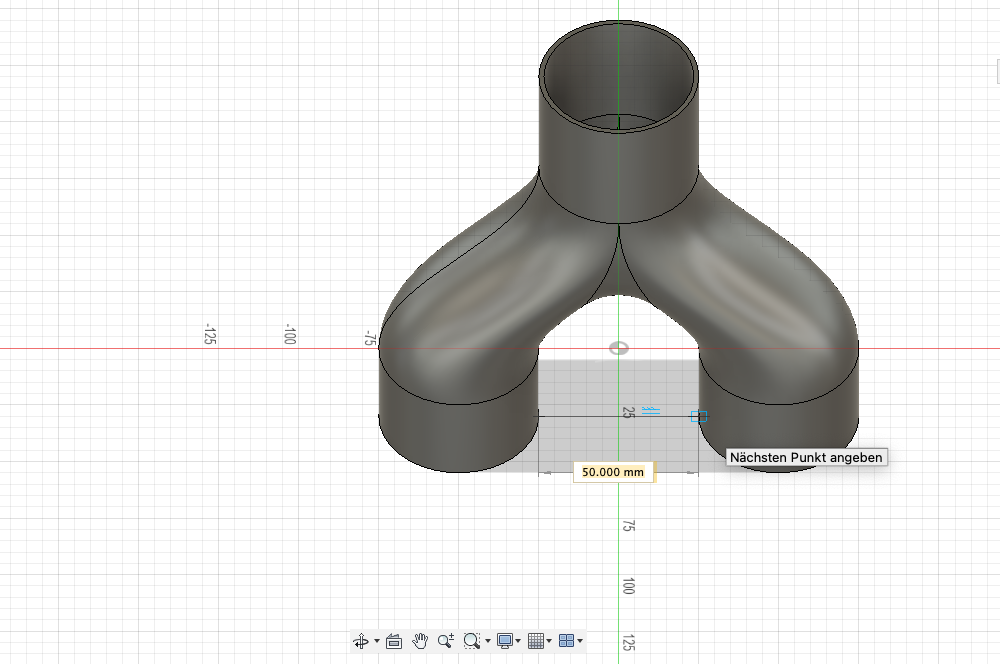Select the Orbit tool in navigation bar
1000x664 pixels.
click(x=361, y=641)
